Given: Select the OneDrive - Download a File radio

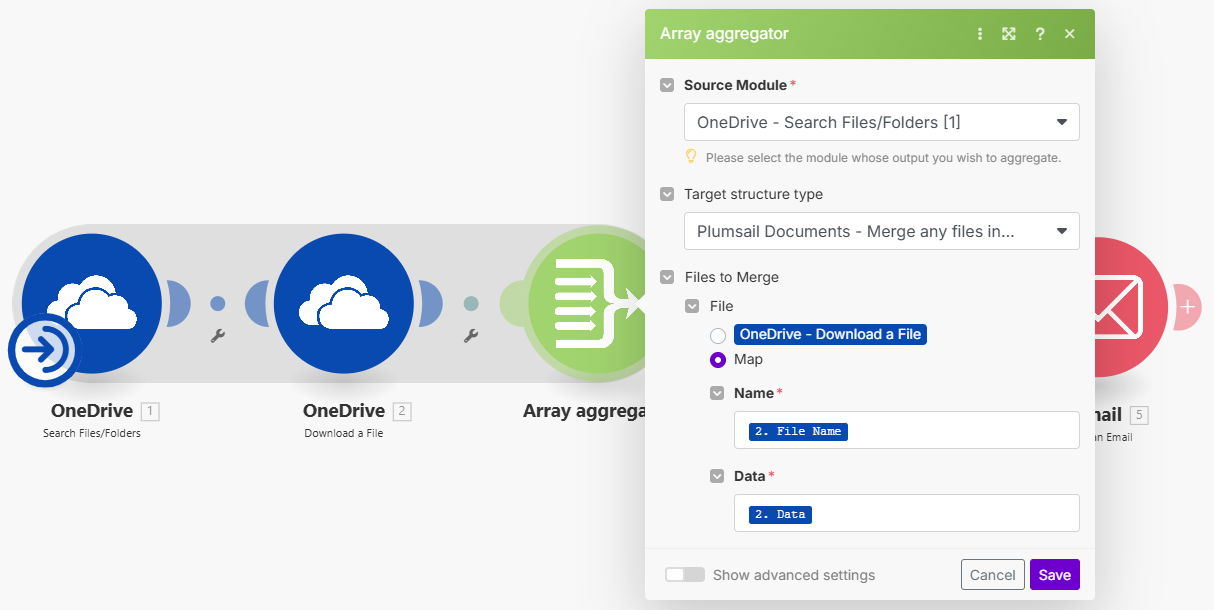Looking at the screenshot, I should point(718,336).
